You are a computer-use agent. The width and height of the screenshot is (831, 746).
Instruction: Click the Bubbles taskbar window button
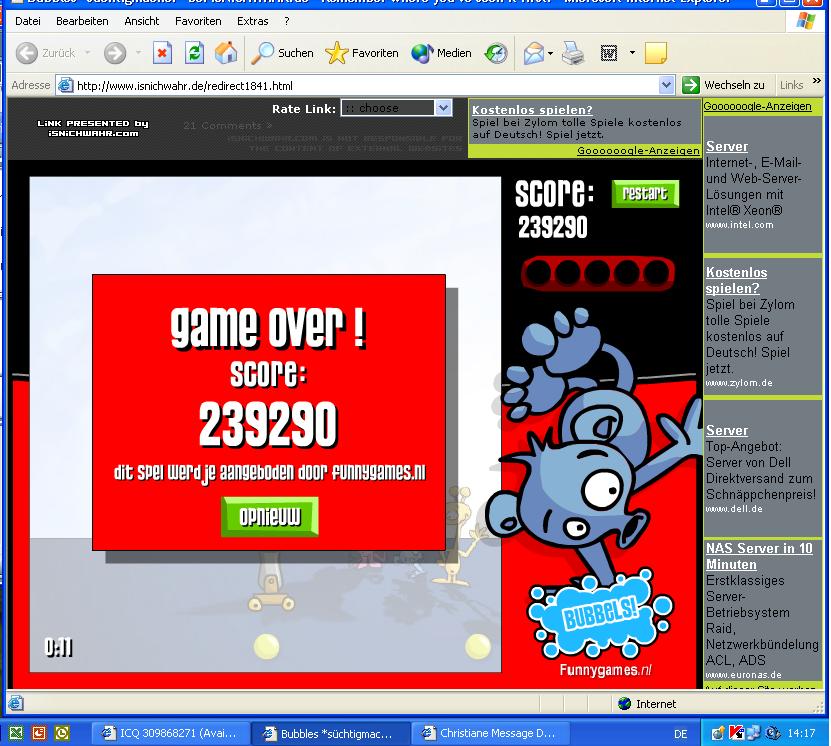pos(330,733)
